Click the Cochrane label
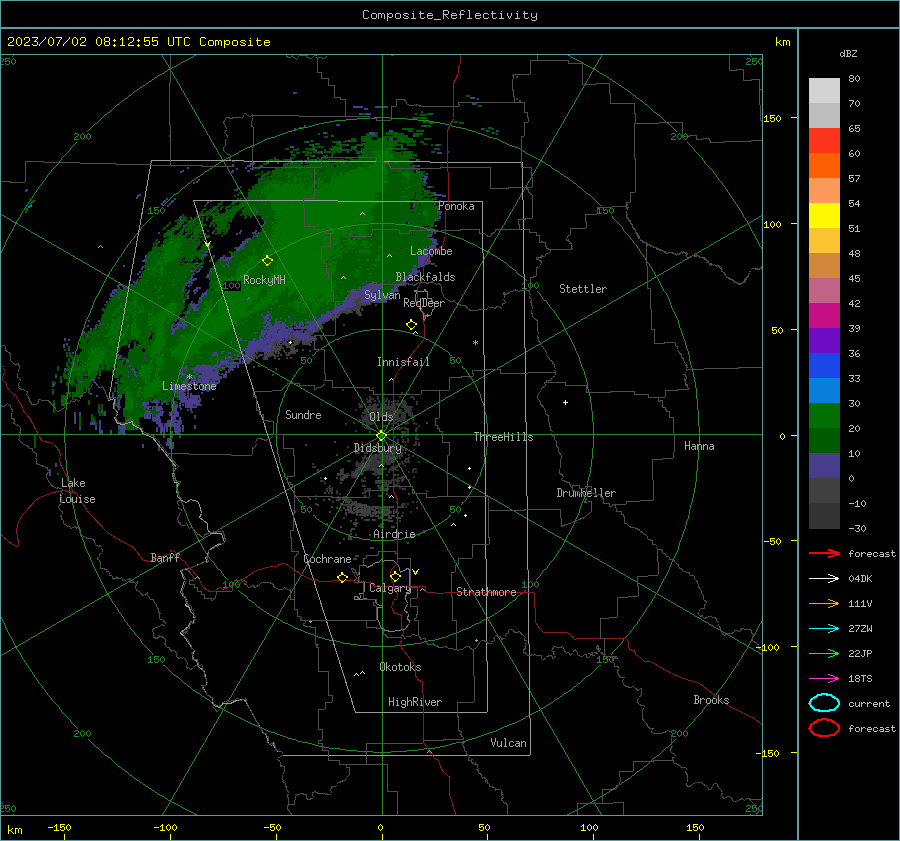Screen dimensions: 900x841 (327, 559)
